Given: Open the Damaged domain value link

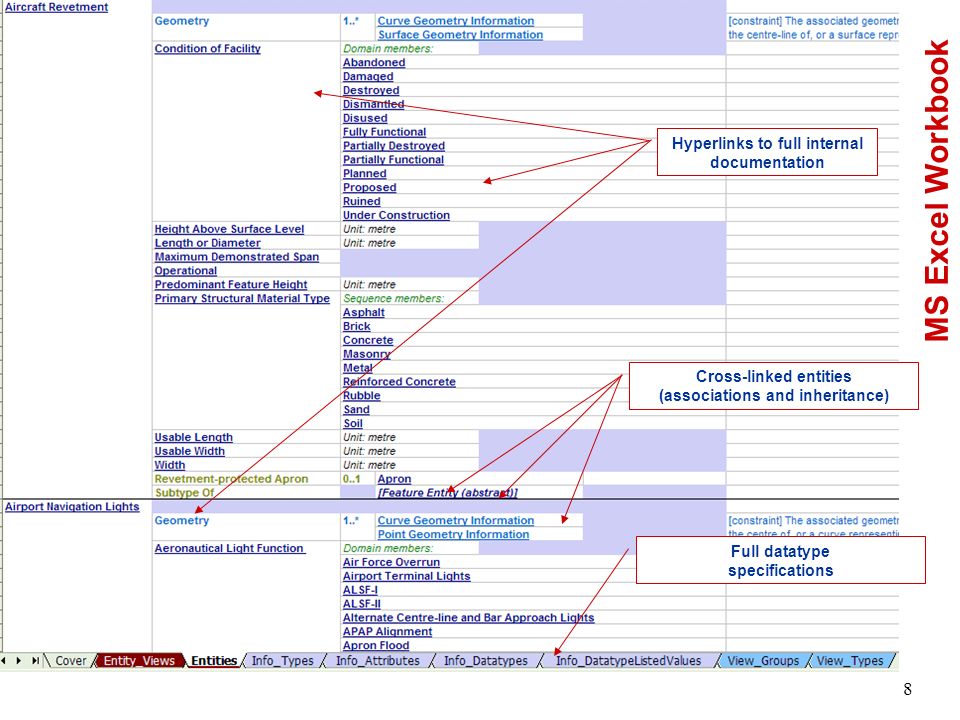Looking at the screenshot, I should click(x=368, y=77).
